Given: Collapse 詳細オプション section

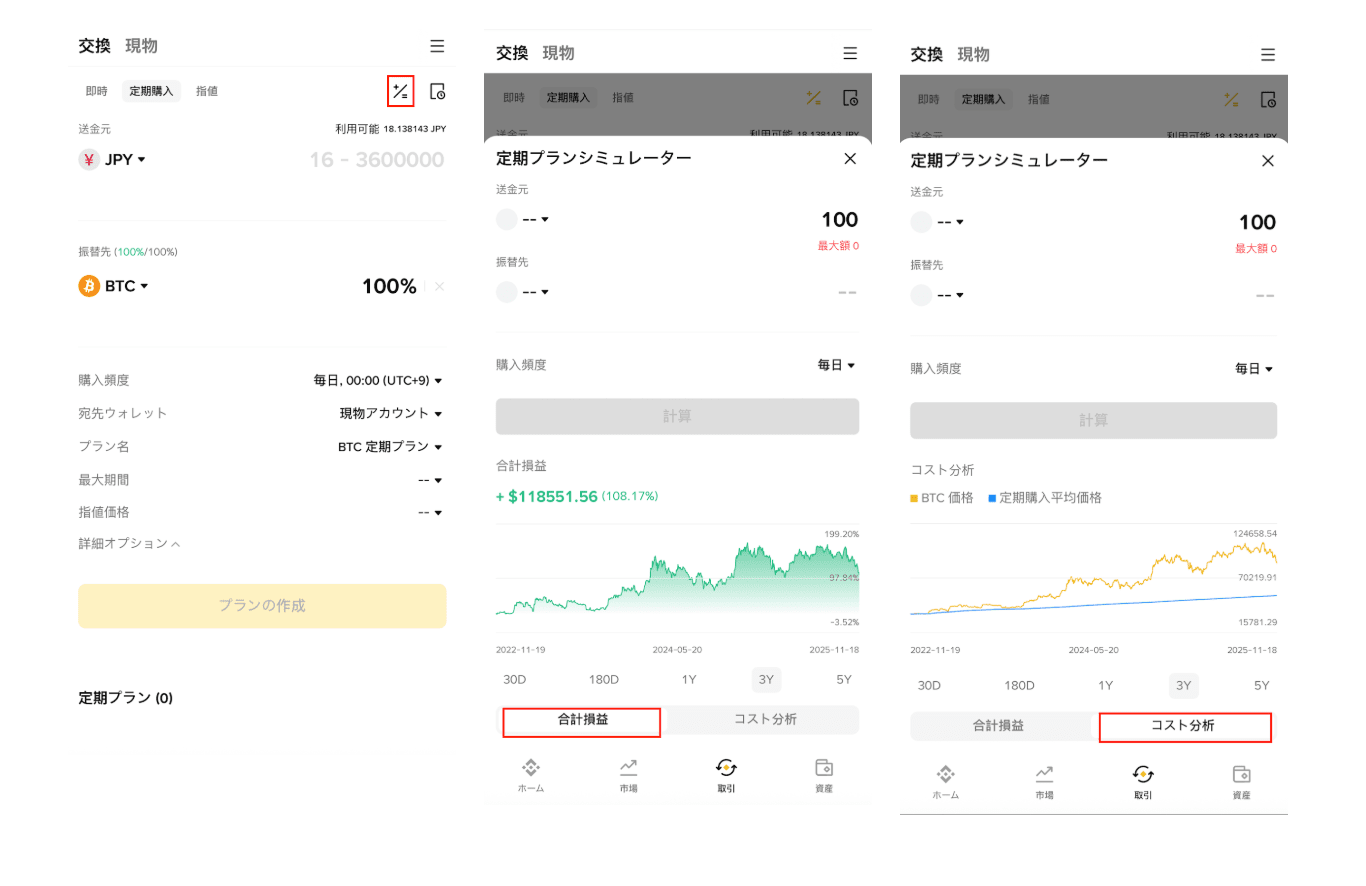Looking at the screenshot, I should (130, 544).
